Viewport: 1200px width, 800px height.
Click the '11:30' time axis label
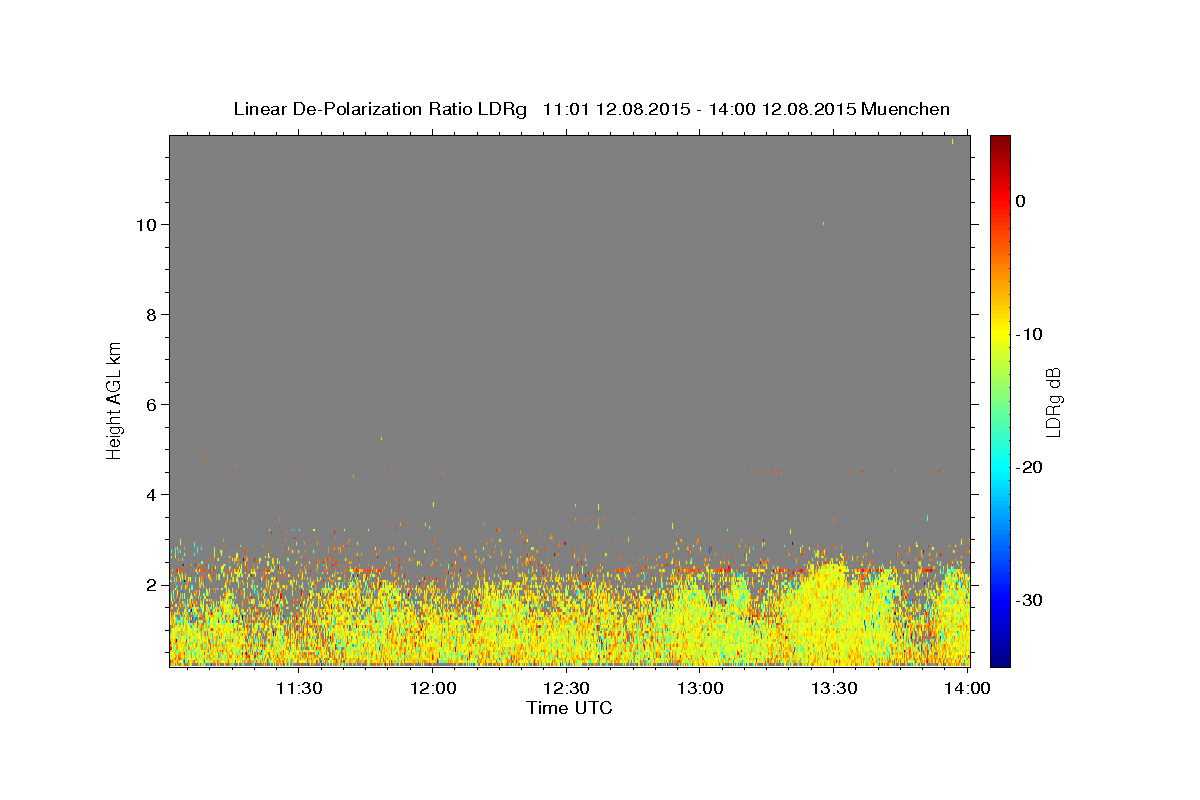(299, 688)
